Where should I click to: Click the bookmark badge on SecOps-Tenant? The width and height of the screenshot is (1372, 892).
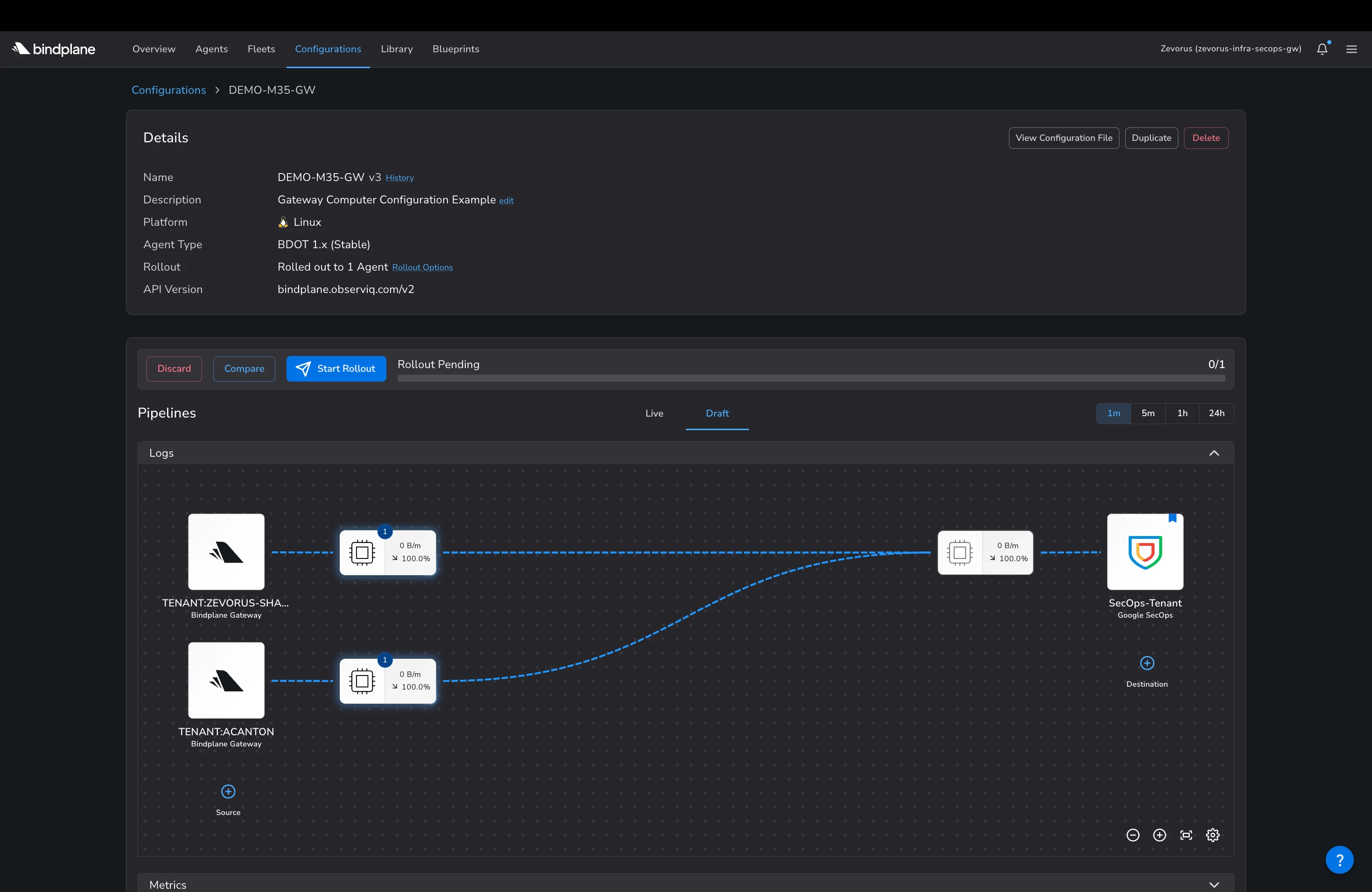(x=1173, y=518)
